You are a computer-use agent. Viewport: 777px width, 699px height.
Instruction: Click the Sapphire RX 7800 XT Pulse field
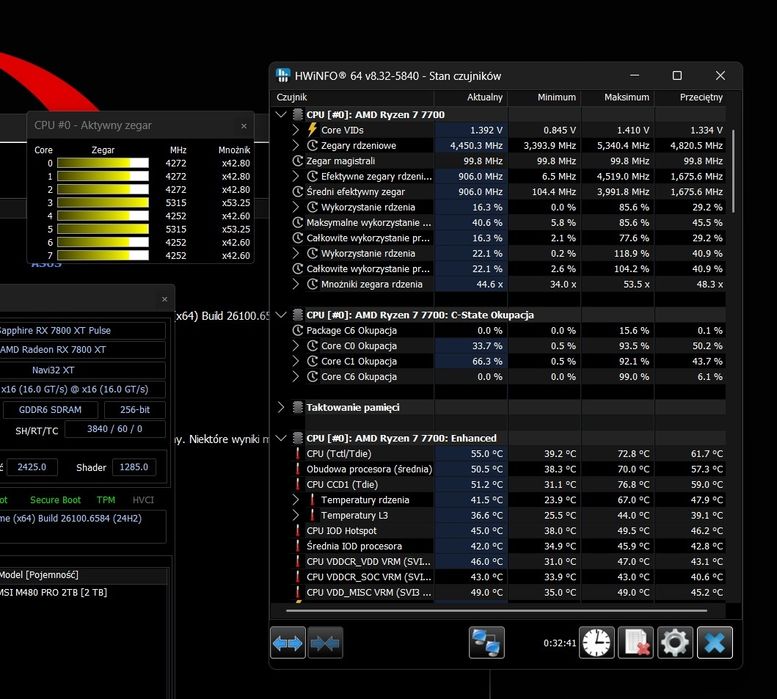point(82,330)
